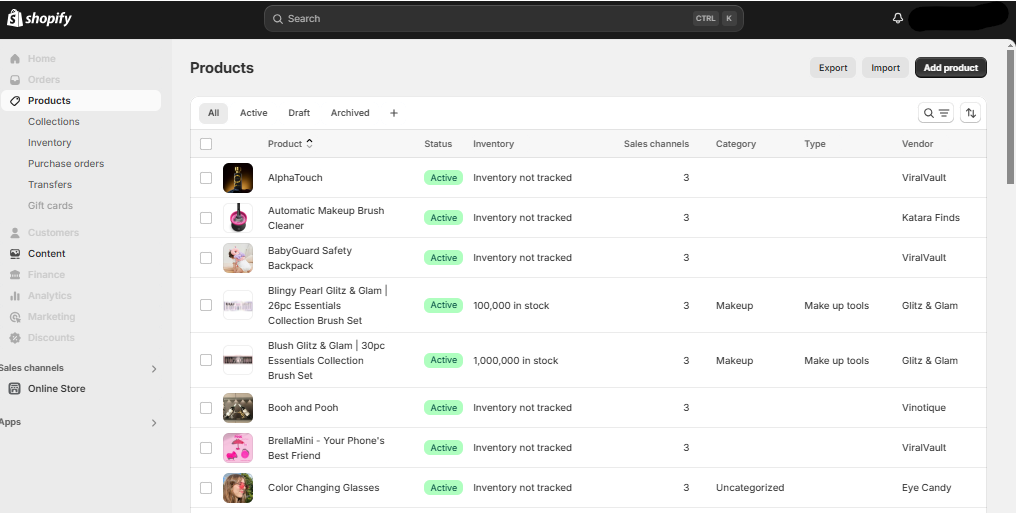Add a new view with the plus icon
The width and height of the screenshot is (1016, 513).
coord(393,113)
